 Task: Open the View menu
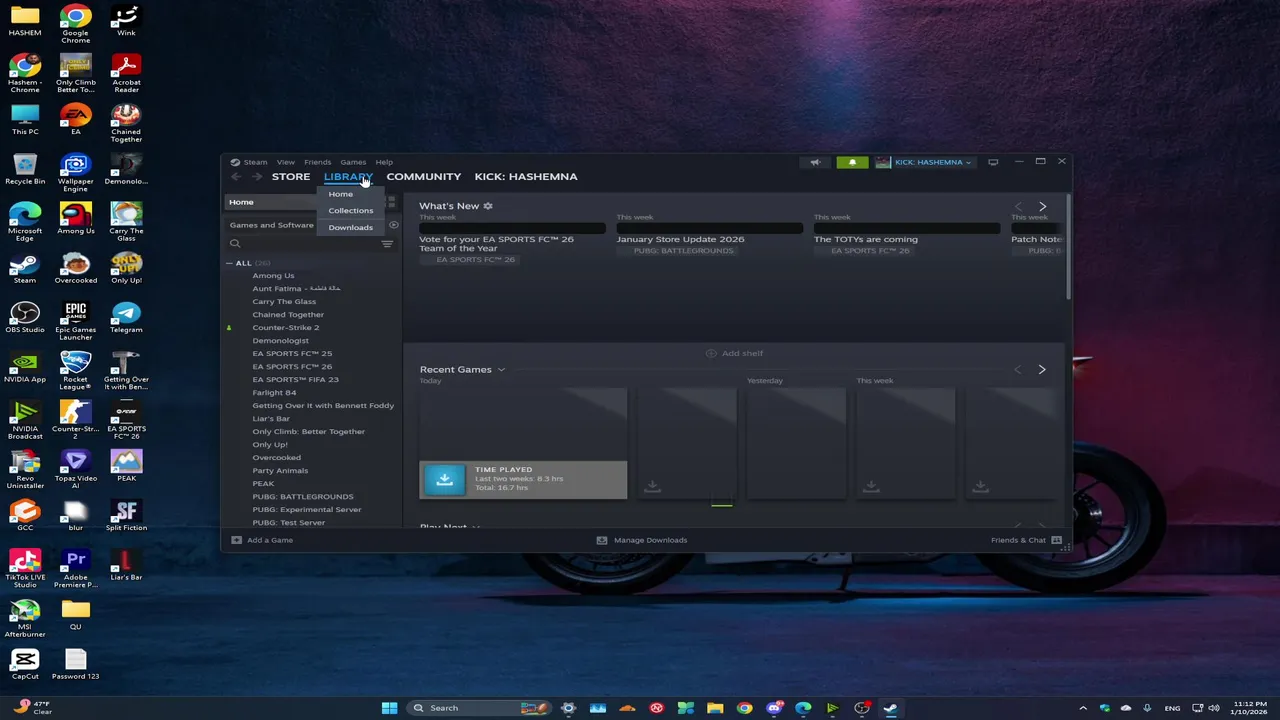[x=286, y=162]
